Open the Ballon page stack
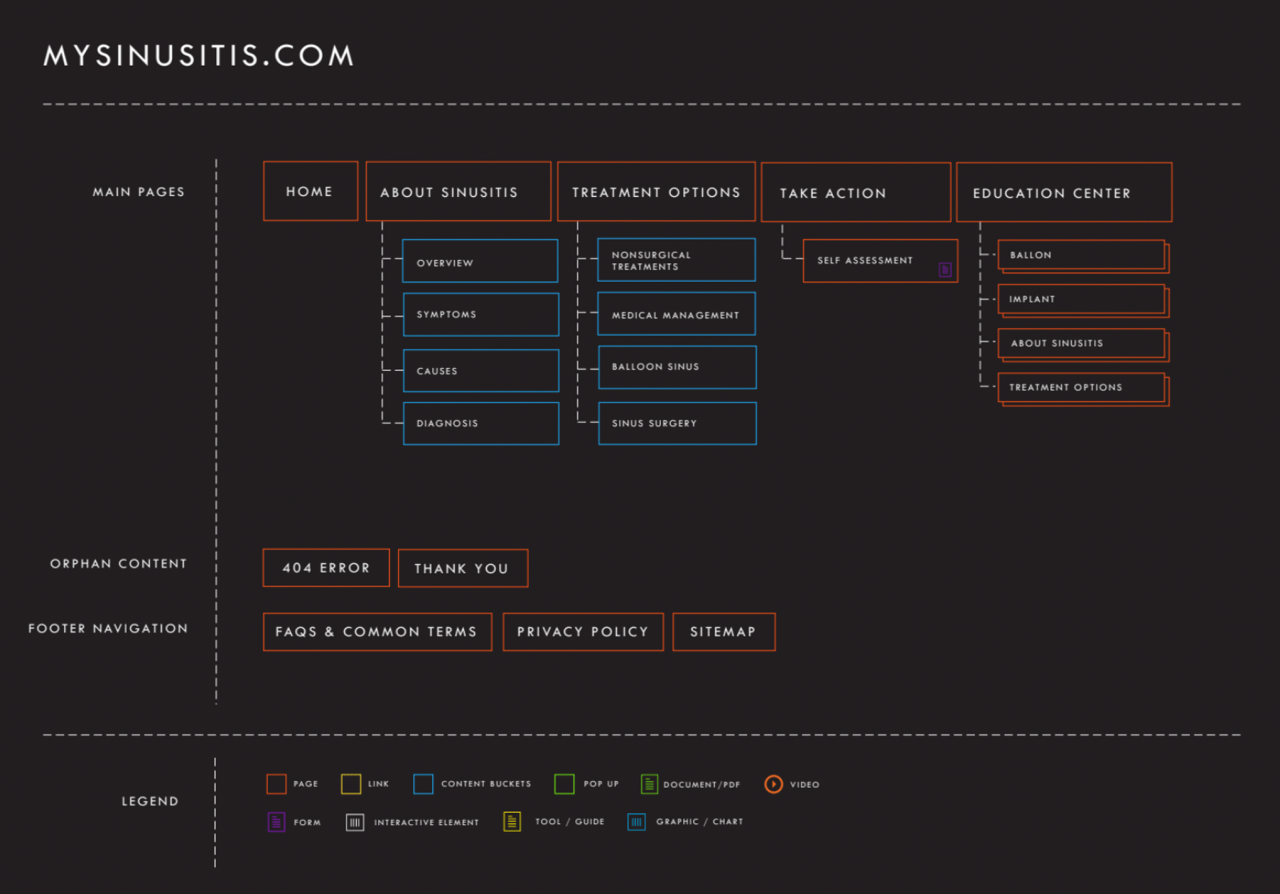 (1083, 256)
